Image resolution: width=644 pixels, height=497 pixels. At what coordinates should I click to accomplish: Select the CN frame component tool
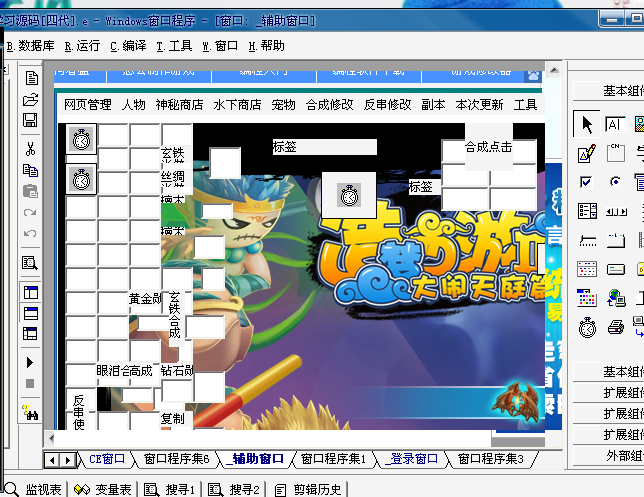[615, 153]
